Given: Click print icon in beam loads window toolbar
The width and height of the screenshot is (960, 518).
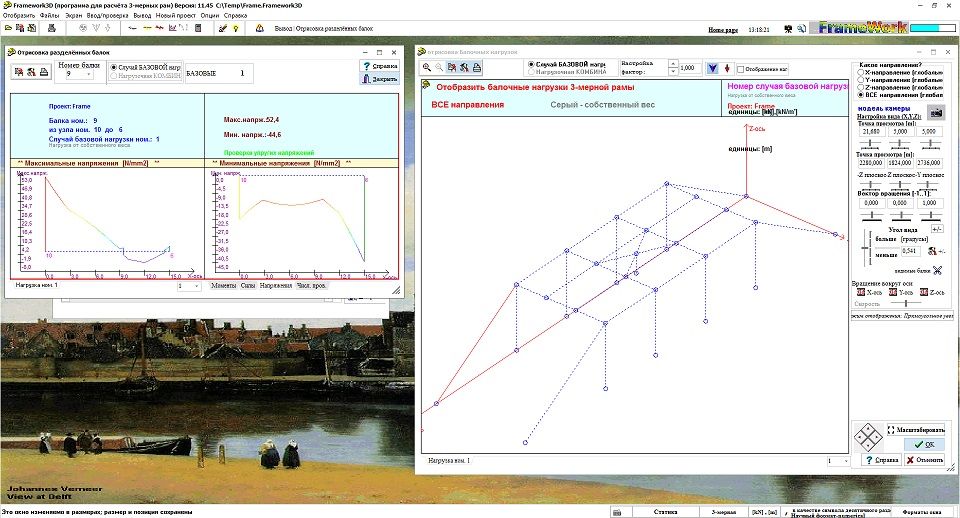Looking at the screenshot, I should pos(477,67).
